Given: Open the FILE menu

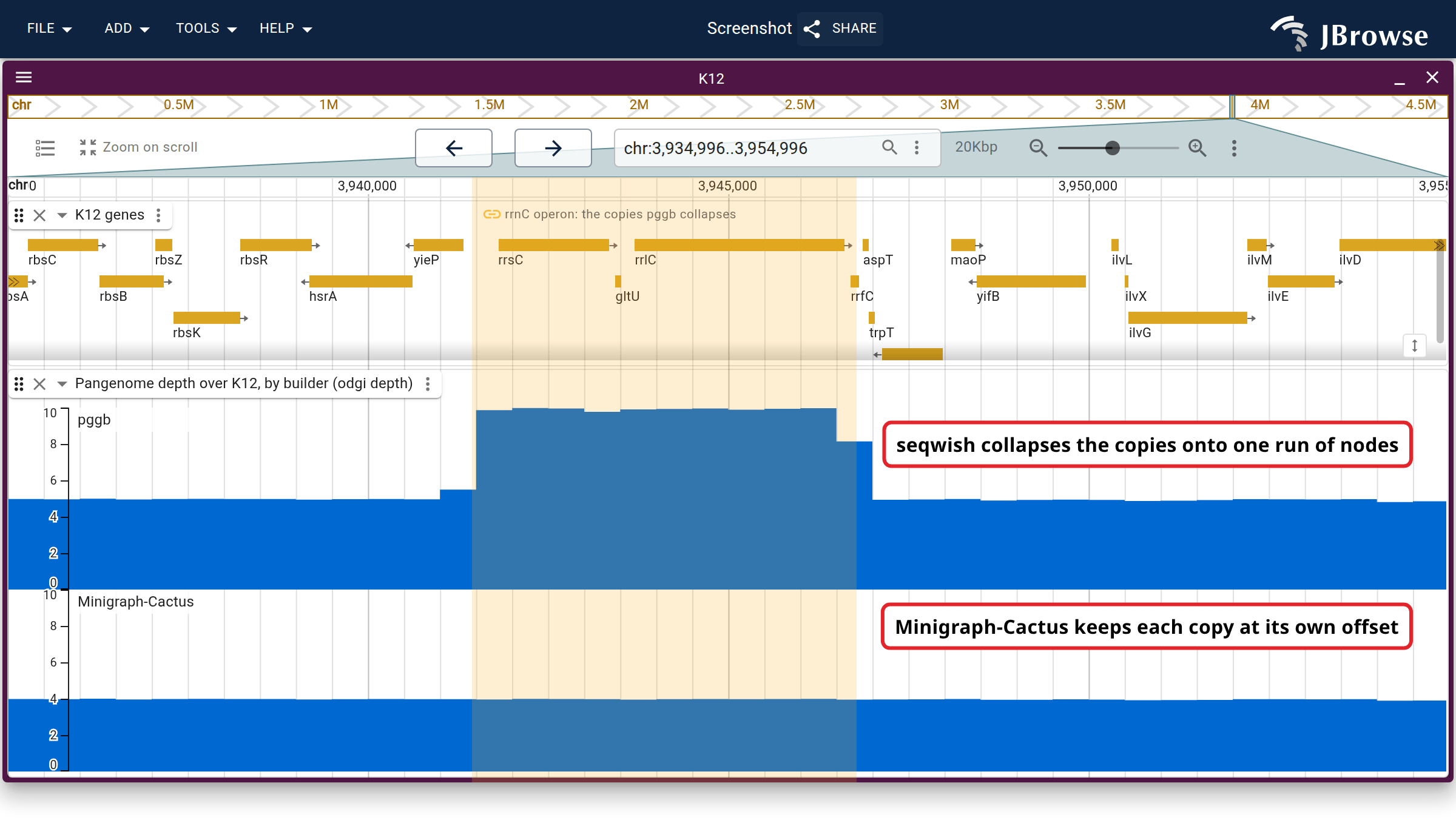Looking at the screenshot, I should click(x=49, y=29).
